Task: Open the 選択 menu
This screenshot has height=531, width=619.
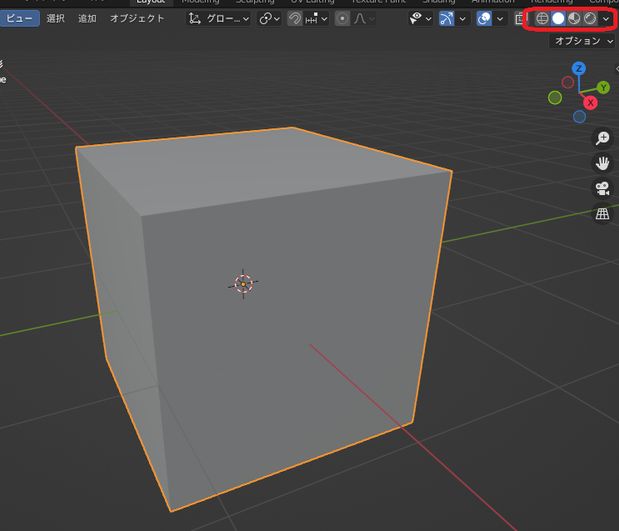Action: click(55, 19)
